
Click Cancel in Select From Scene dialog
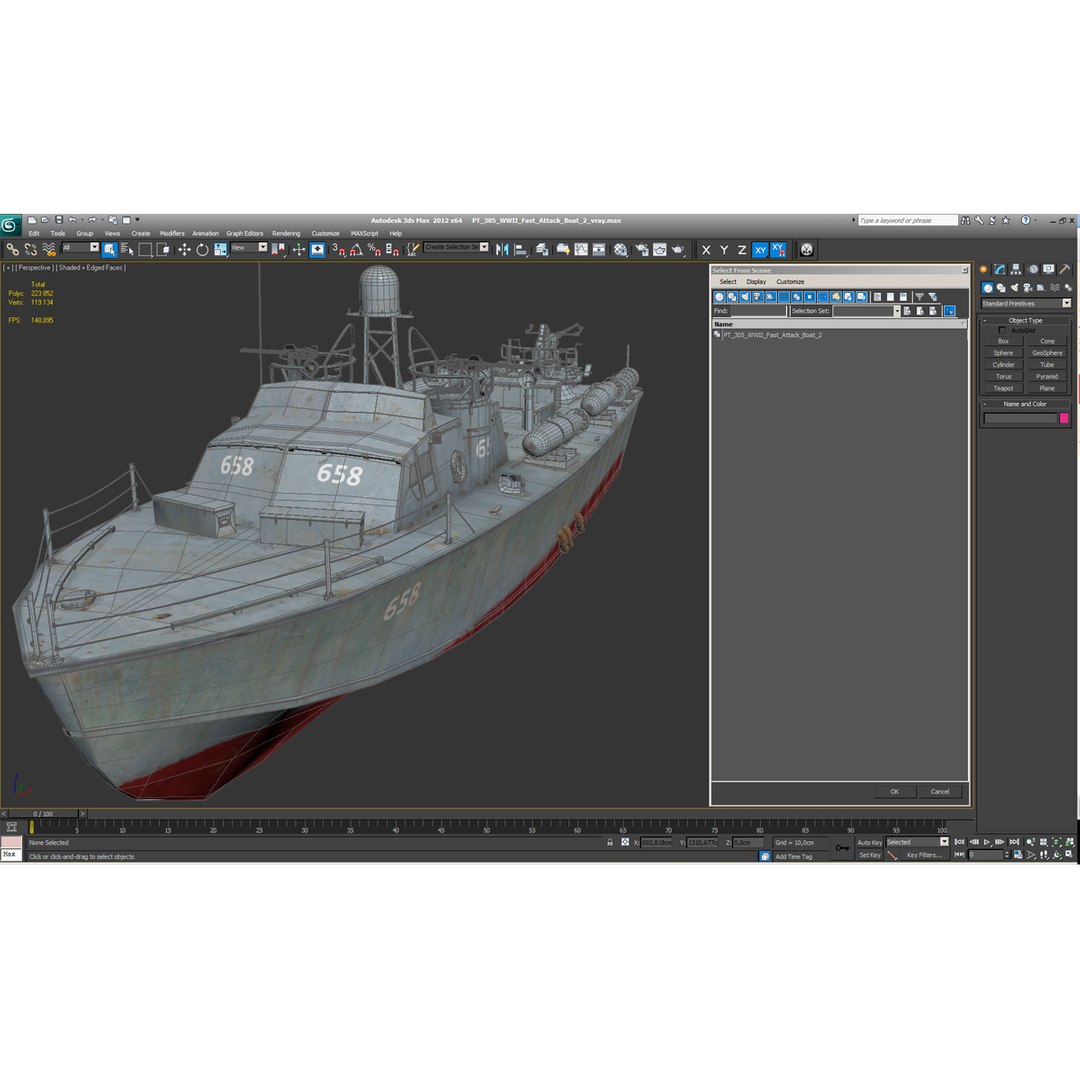(x=940, y=791)
